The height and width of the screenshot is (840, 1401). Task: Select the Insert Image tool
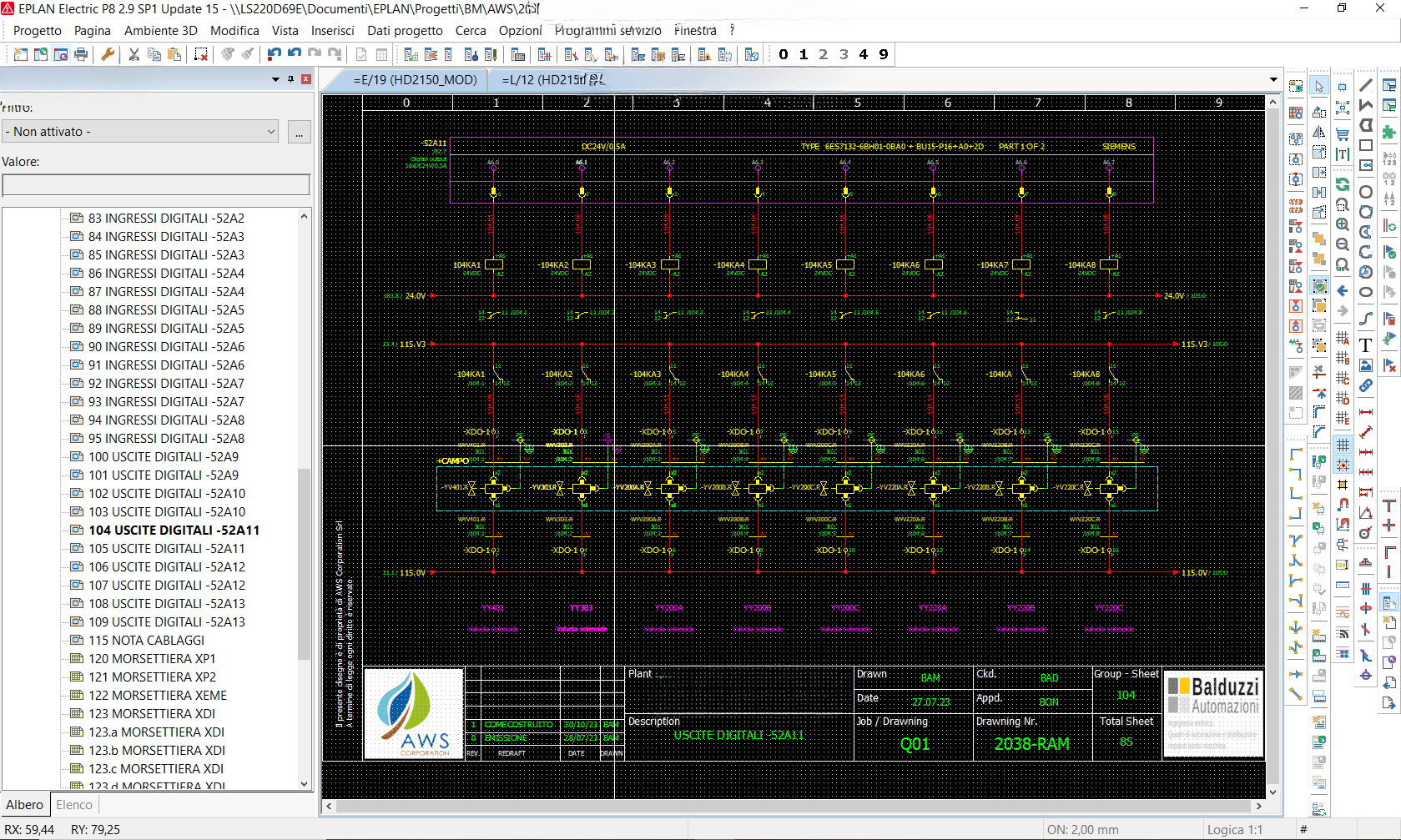click(1365, 365)
